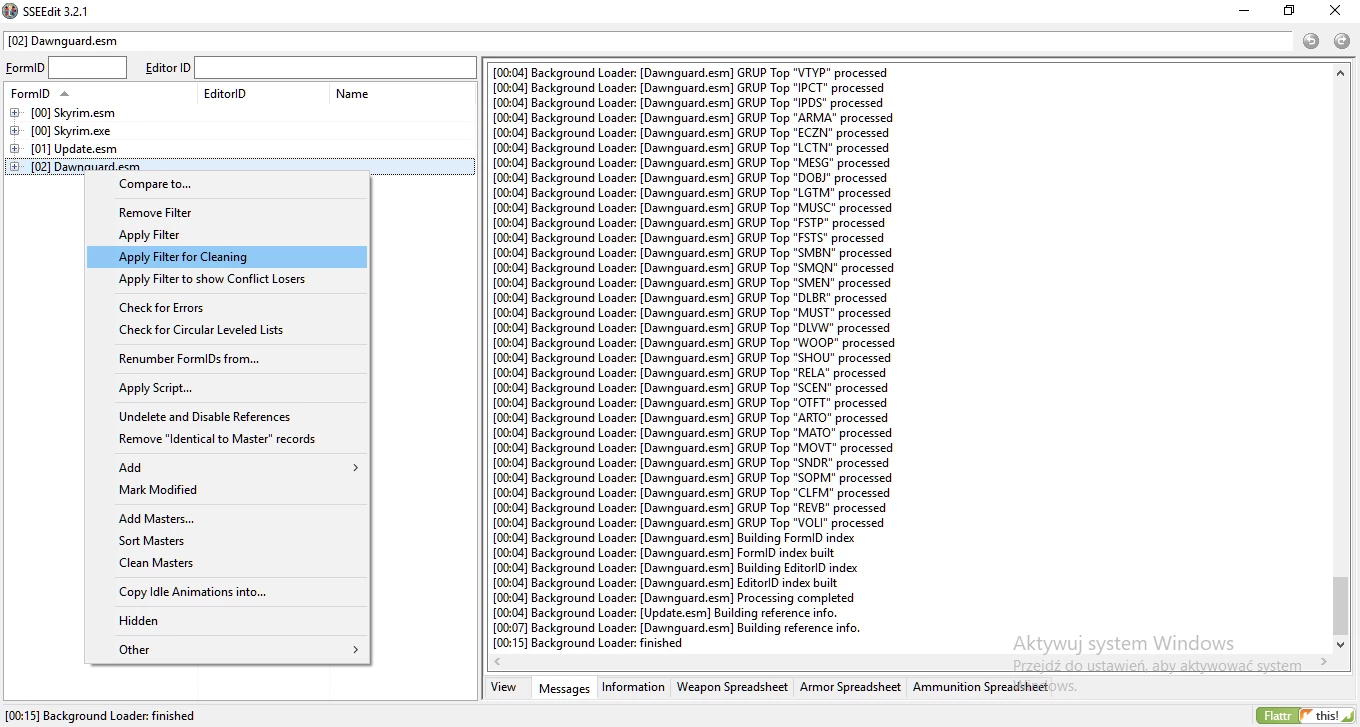The image size is (1360, 727).
Task: Select Check for Circular Leveled Lists
Action: point(227,330)
